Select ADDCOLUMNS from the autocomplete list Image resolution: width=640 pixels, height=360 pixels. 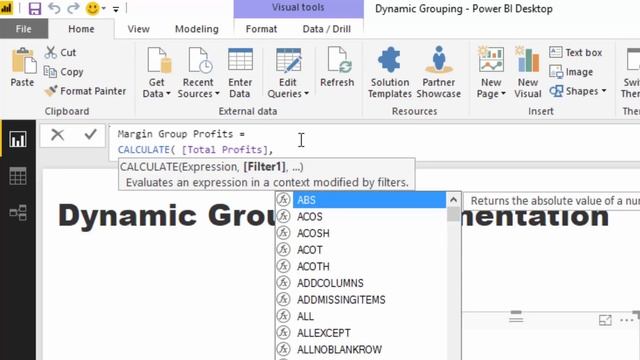[361, 283]
